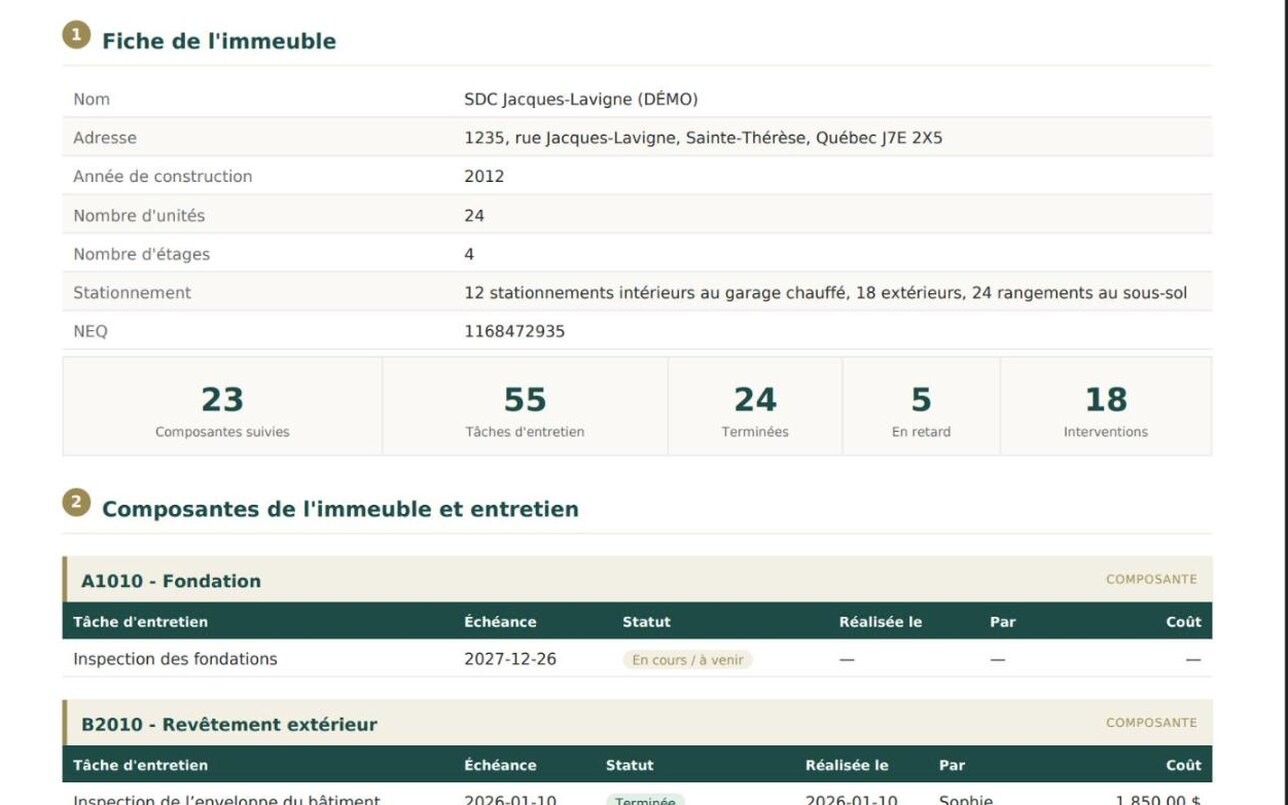This screenshot has width=1288, height=805.
Task: Select the 5 En retard stat card
Action: click(x=921, y=407)
